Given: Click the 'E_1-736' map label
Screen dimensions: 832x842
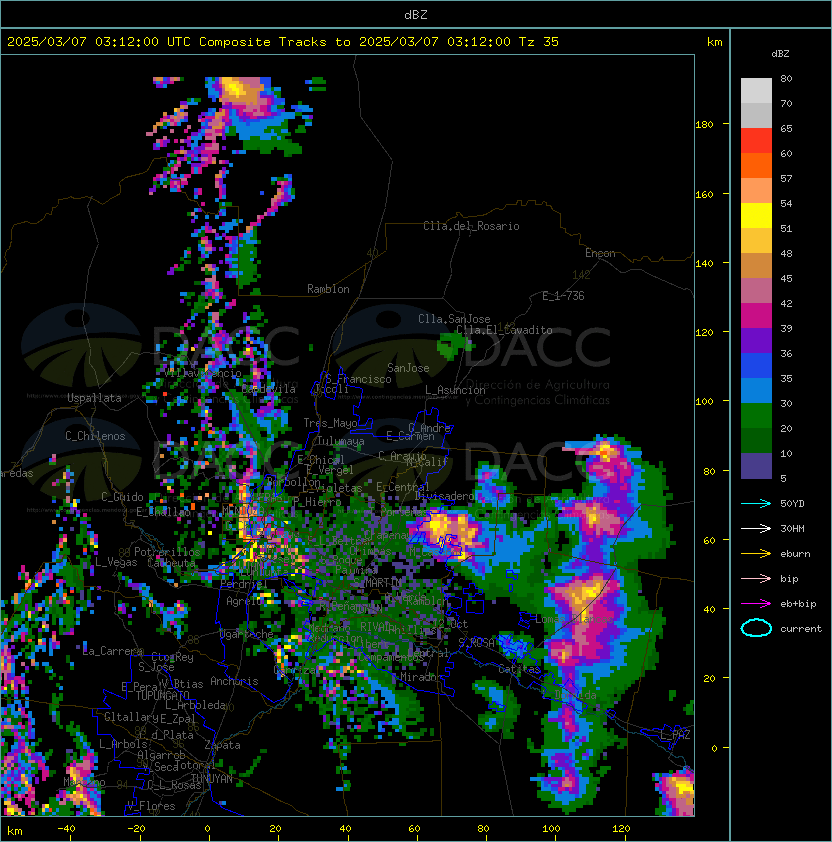Looking at the screenshot, I should tap(563, 296).
